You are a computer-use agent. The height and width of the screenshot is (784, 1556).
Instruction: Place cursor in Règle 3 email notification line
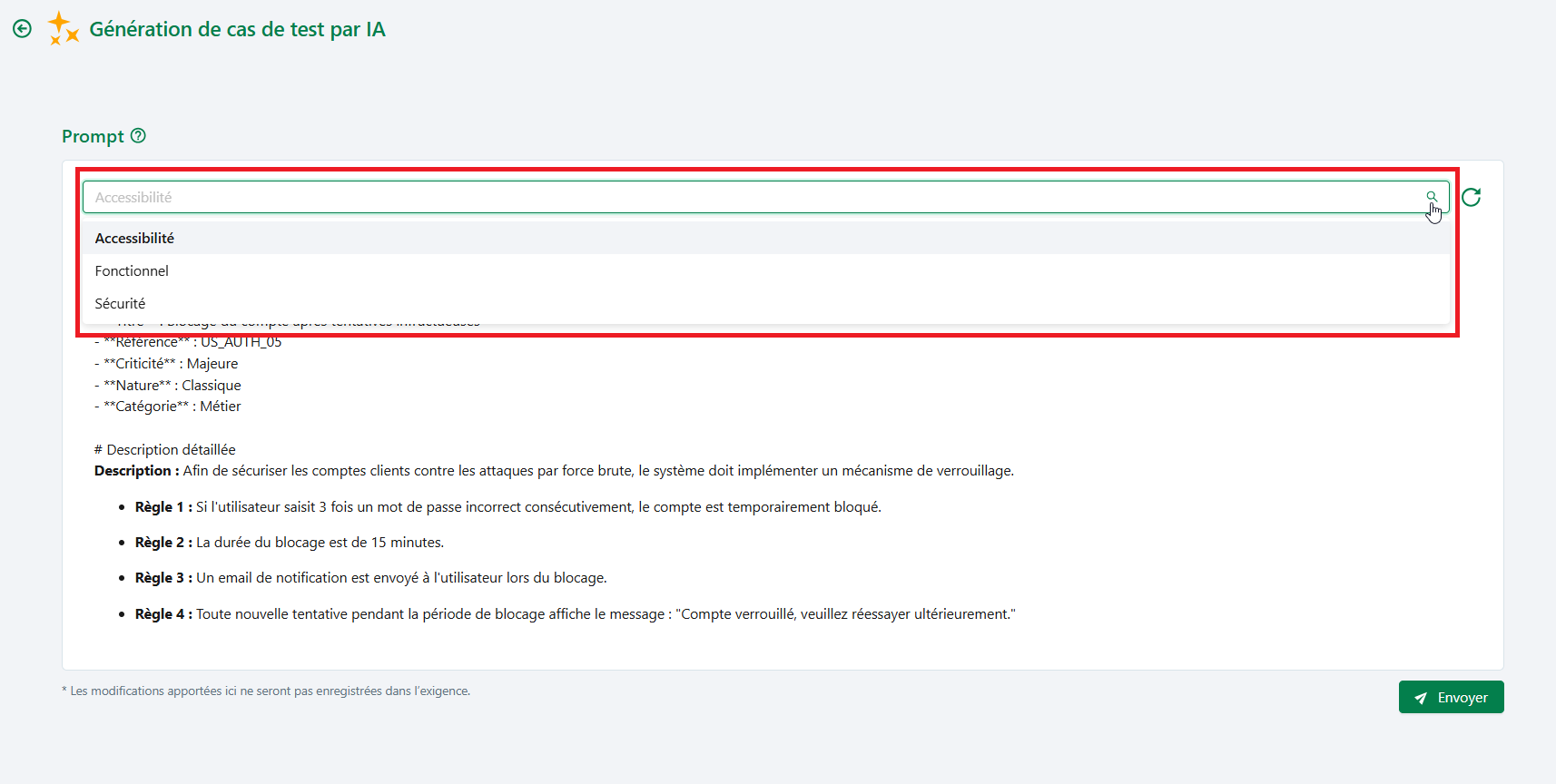tap(371, 578)
